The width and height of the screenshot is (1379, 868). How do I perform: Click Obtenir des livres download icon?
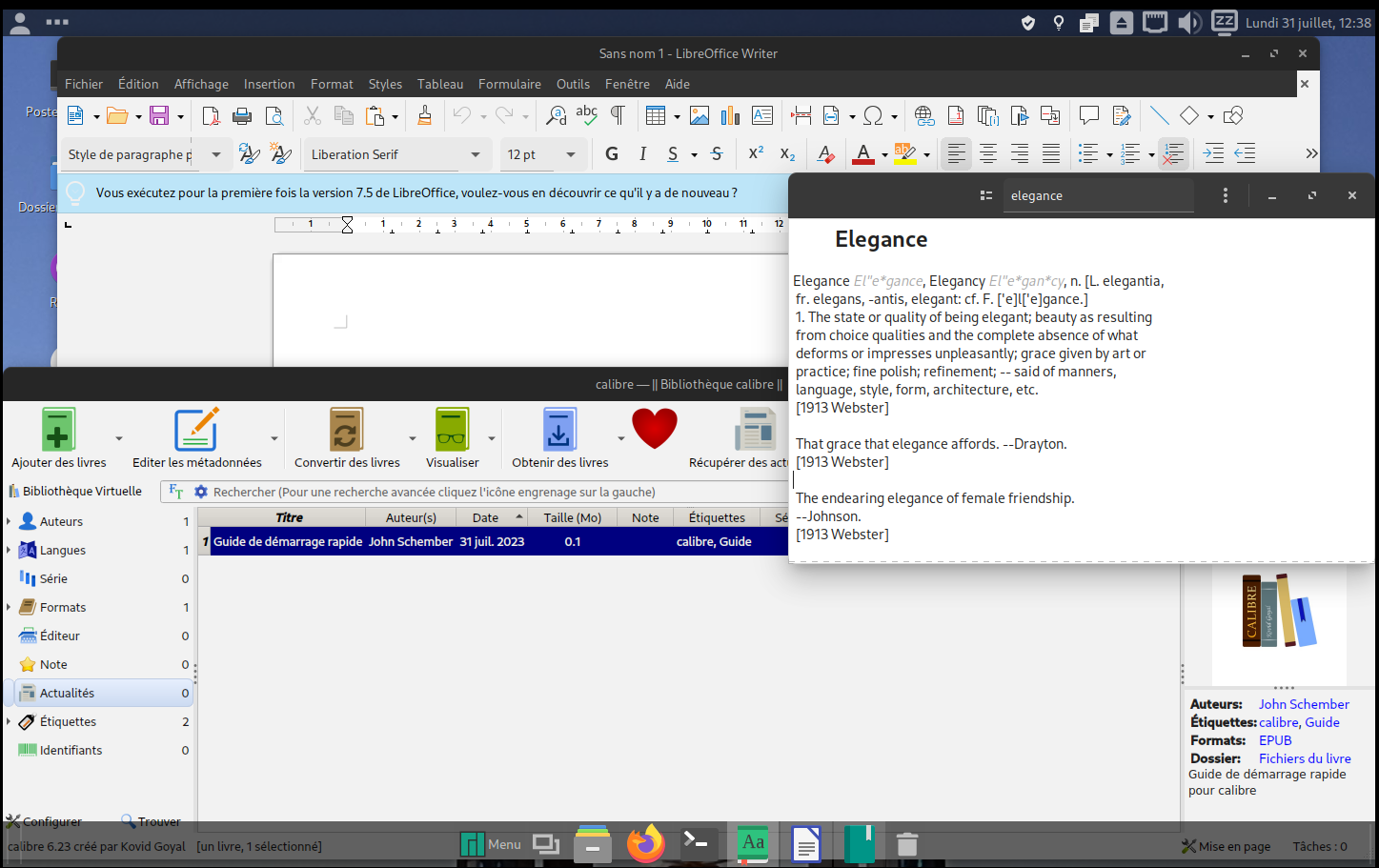coord(558,430)
